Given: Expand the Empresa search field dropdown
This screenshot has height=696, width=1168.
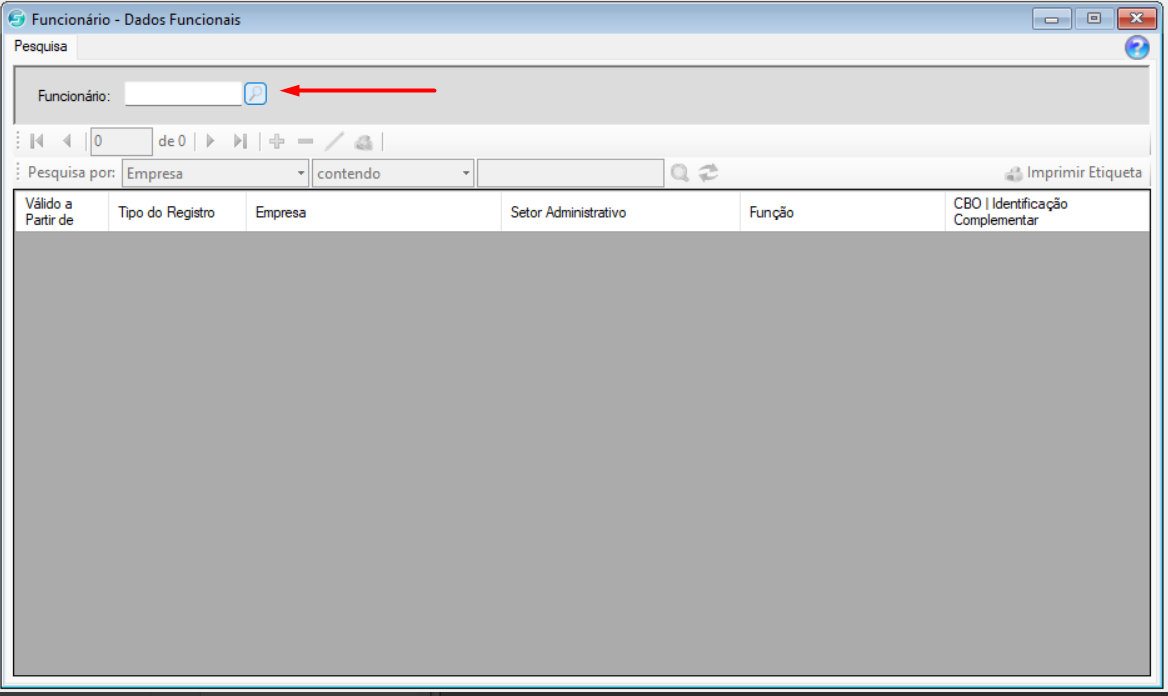Looking at the screenshot, I should tap(302, 173).
